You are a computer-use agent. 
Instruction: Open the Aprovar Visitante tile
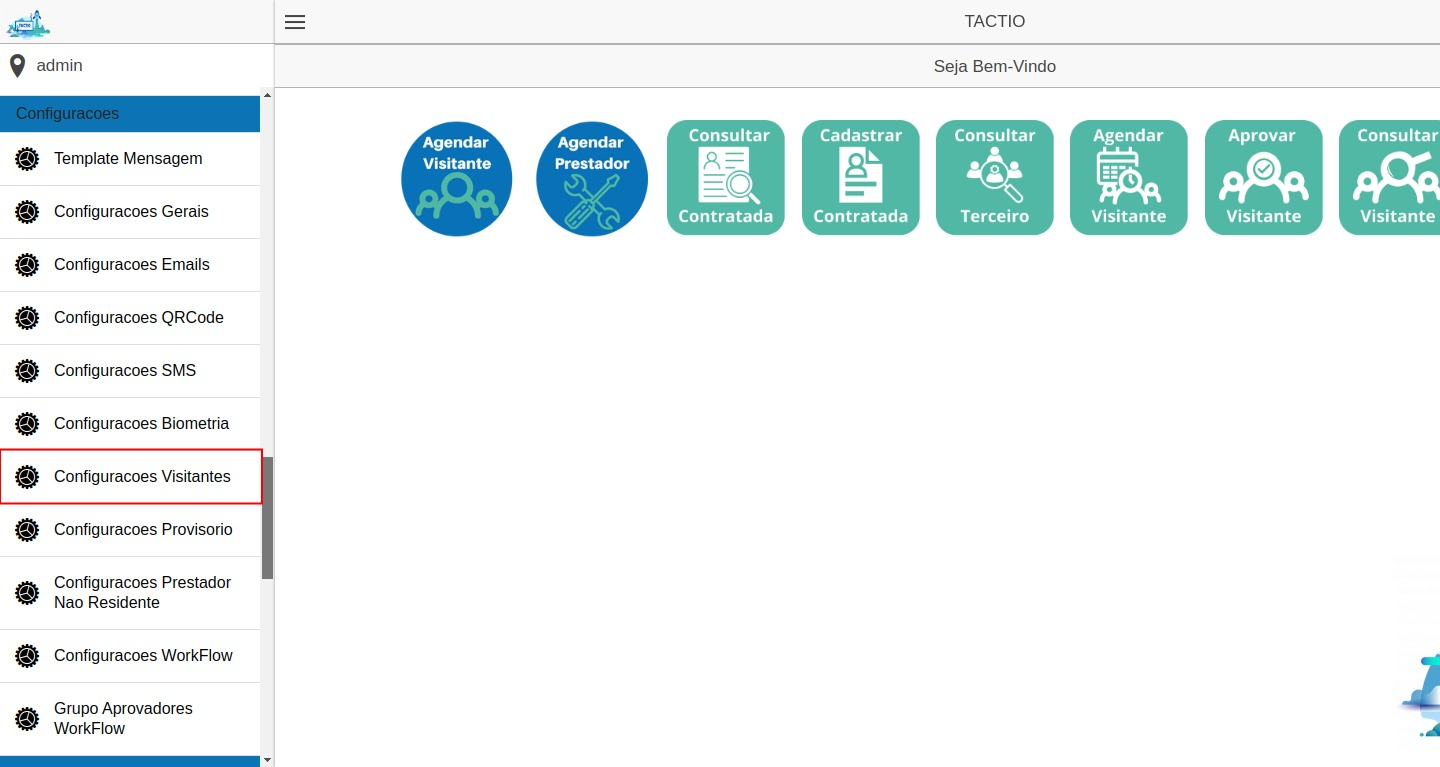coord(1263,178)
